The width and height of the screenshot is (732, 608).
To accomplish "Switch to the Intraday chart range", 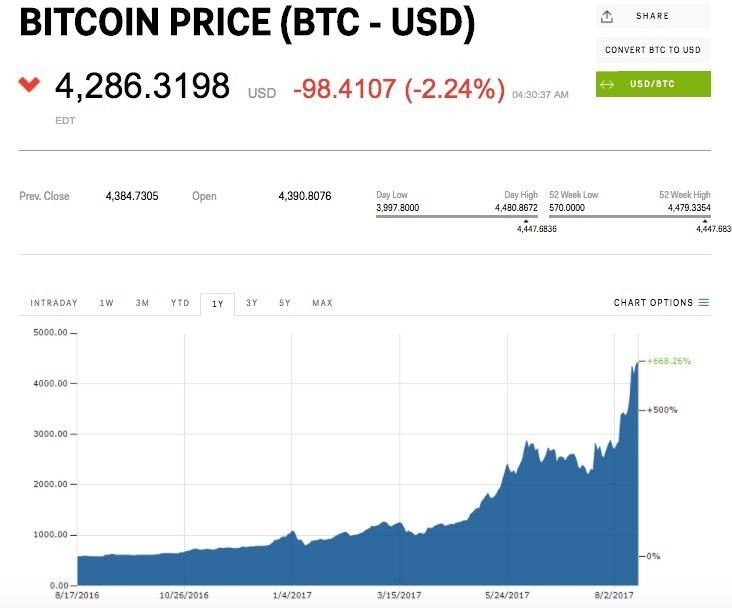I will 54,303.
